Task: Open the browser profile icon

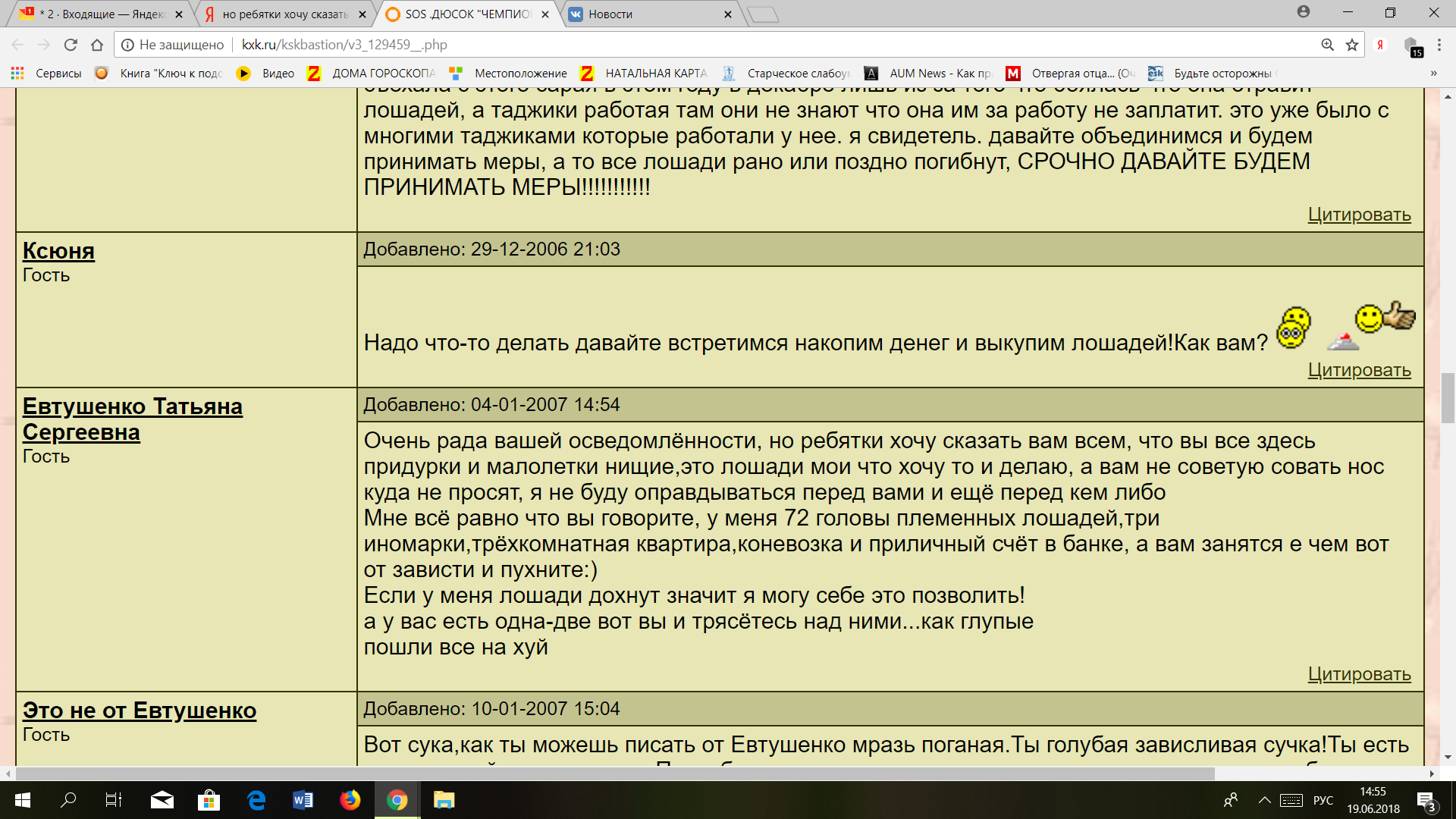Action: point(1304,13)
